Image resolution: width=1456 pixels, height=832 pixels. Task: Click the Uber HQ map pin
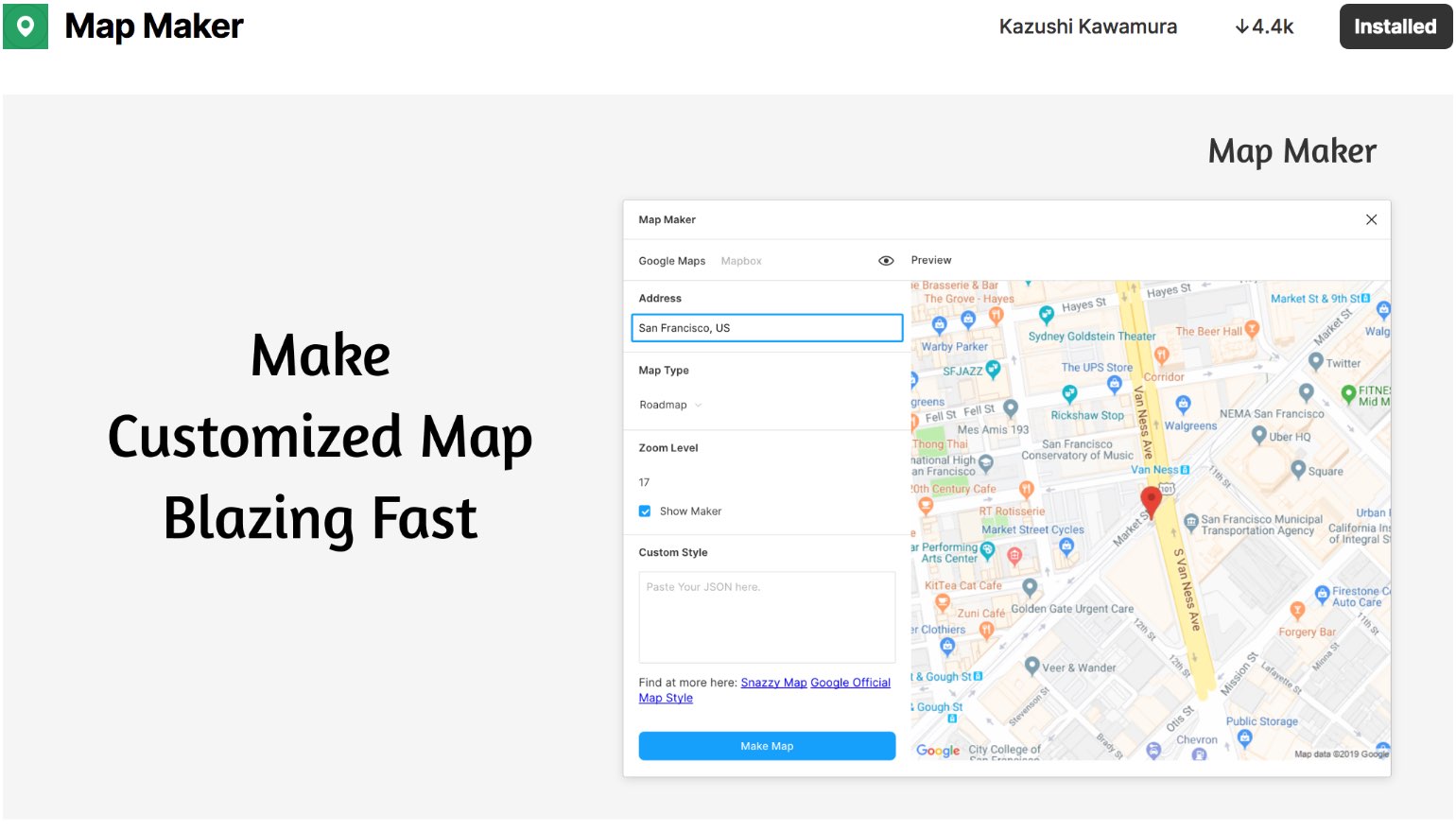point(1258,435)
